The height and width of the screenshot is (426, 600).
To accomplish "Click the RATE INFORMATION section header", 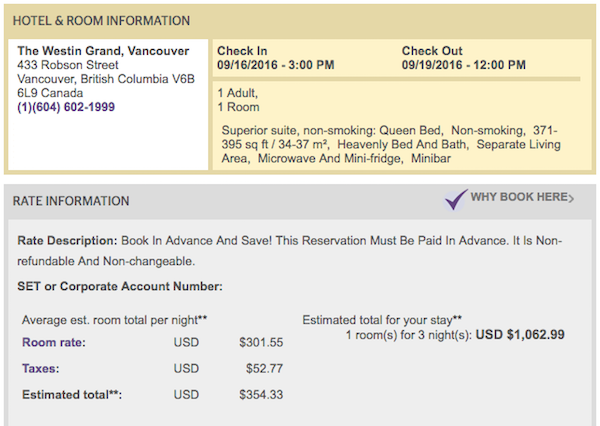I will [71, 201].
